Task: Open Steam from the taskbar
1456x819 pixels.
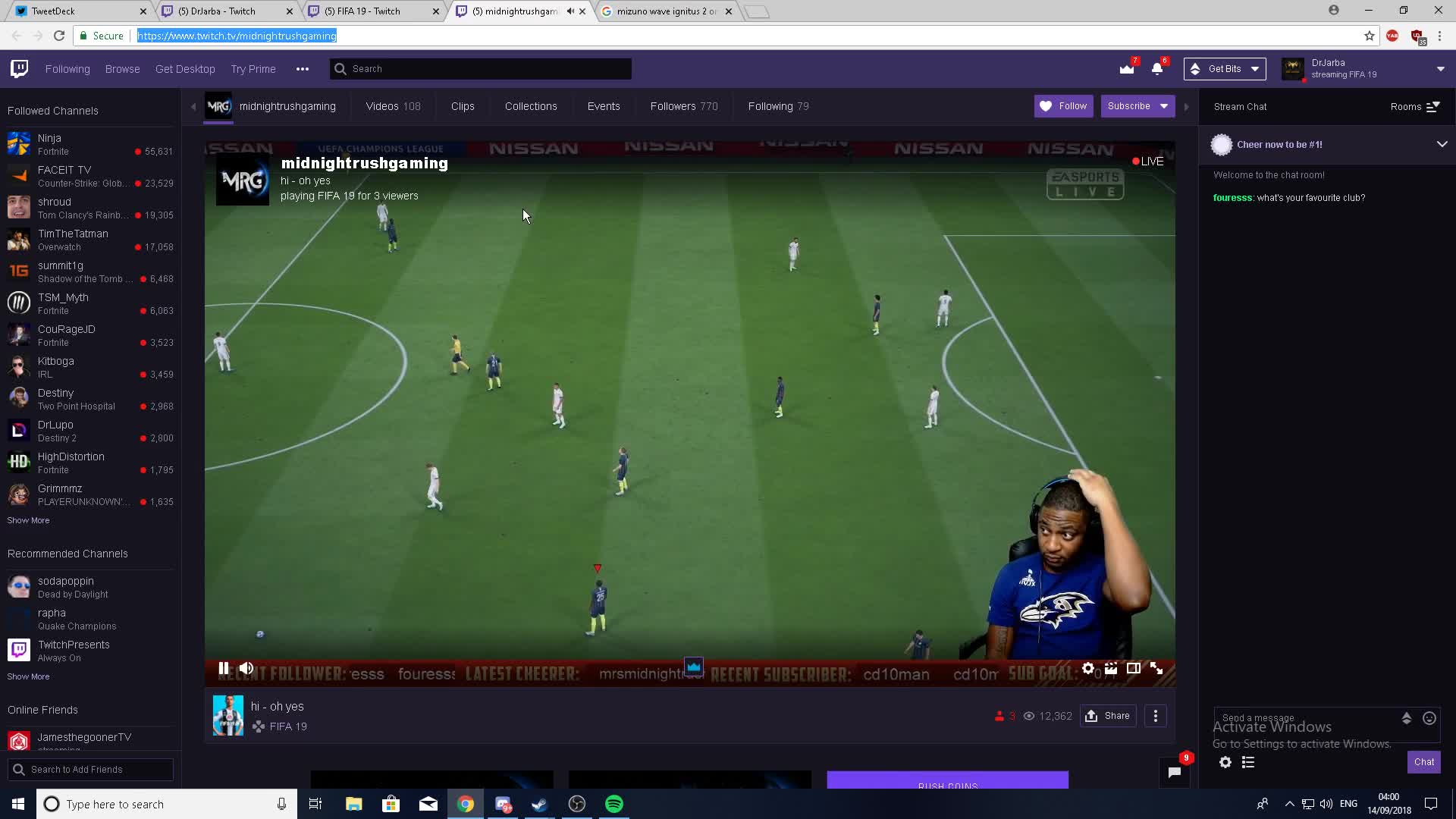Action: [540, 804]
